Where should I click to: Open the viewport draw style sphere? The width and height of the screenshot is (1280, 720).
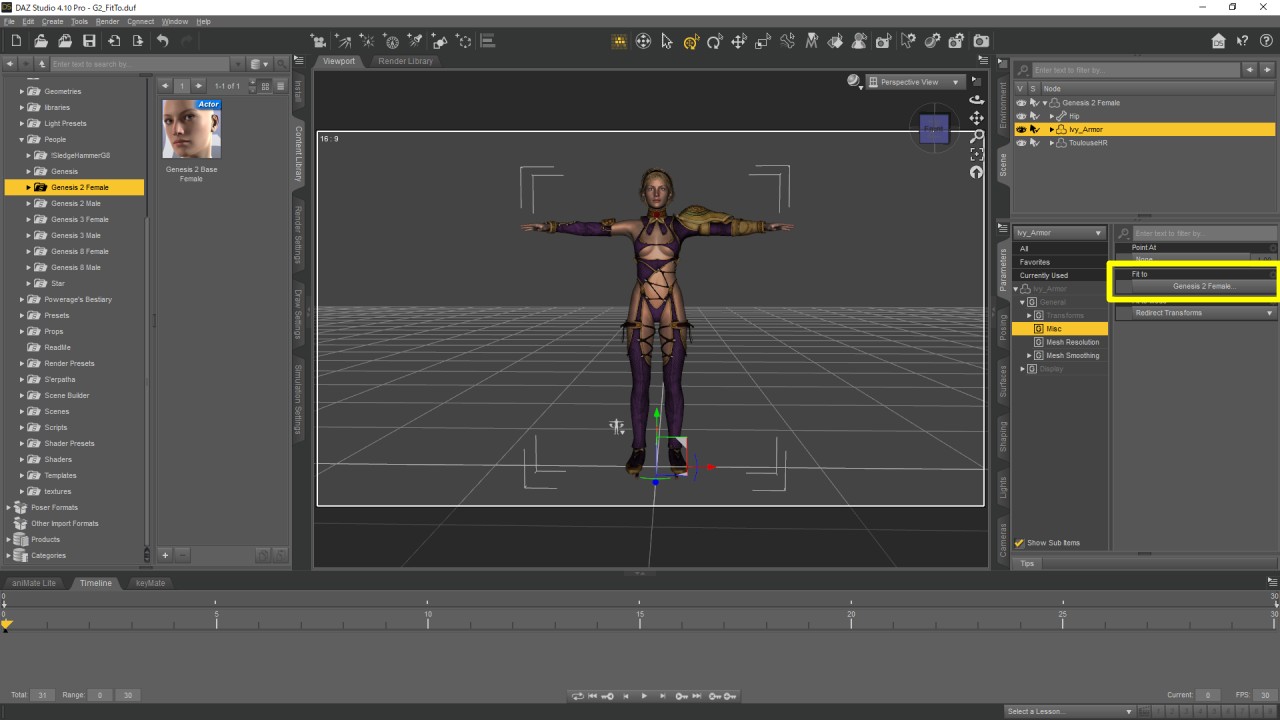(854, 82)
